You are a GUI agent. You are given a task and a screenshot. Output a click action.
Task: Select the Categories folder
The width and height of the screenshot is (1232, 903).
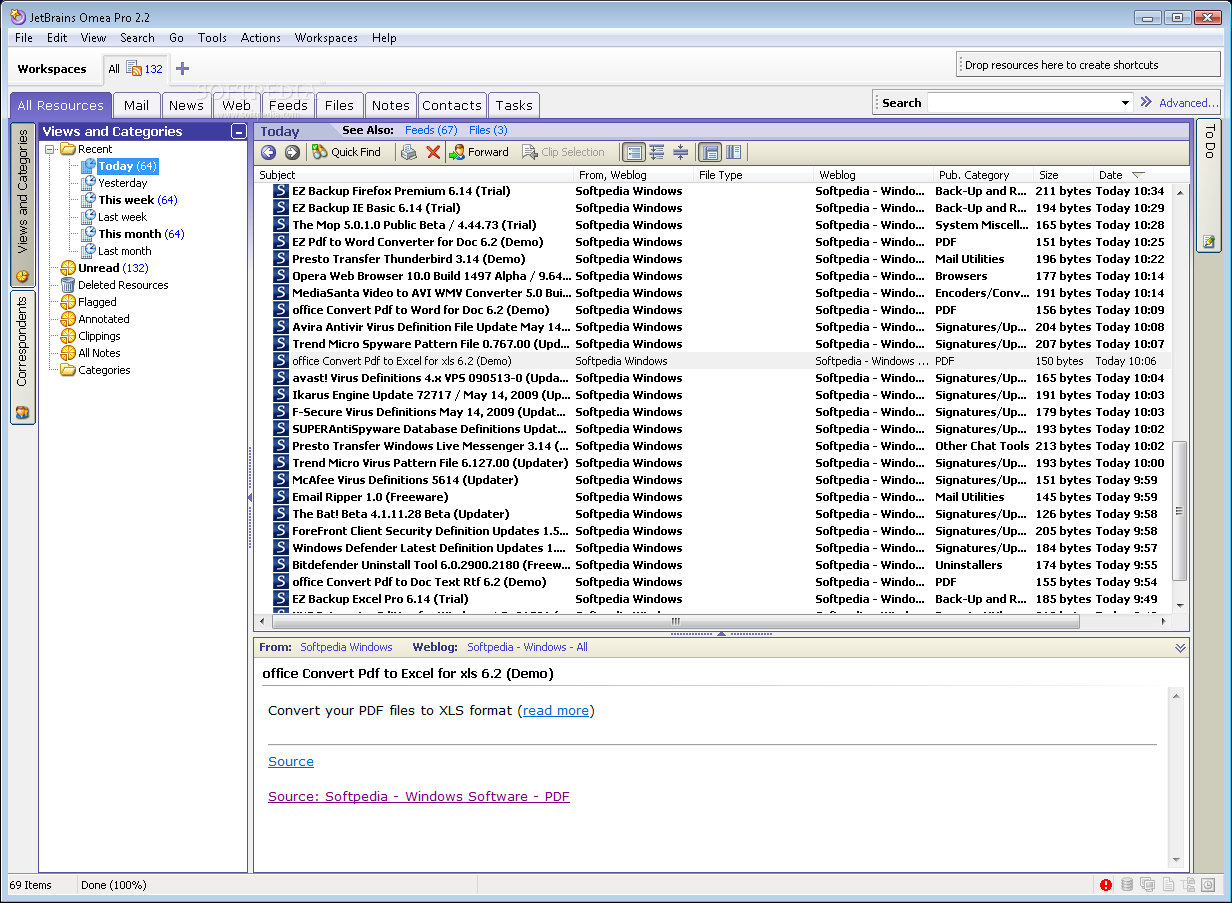[x=104, y=370]
